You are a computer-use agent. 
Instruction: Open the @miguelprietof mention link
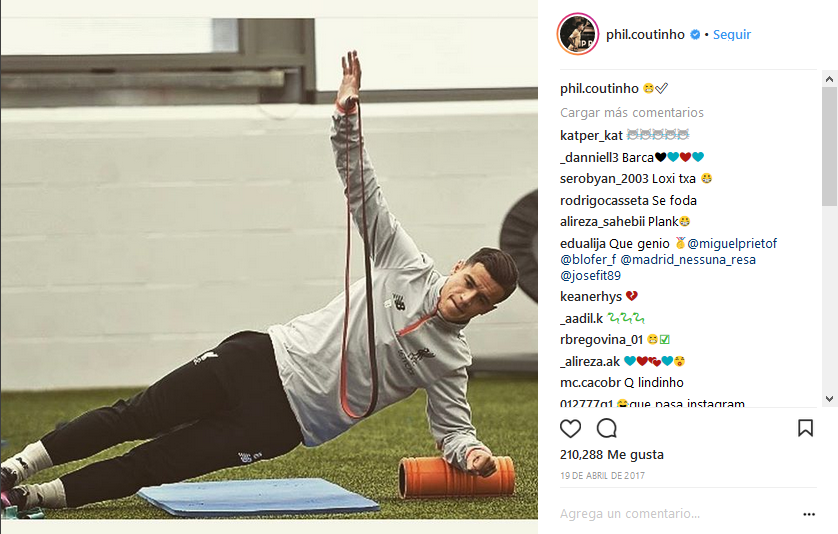tap(732, 244)
